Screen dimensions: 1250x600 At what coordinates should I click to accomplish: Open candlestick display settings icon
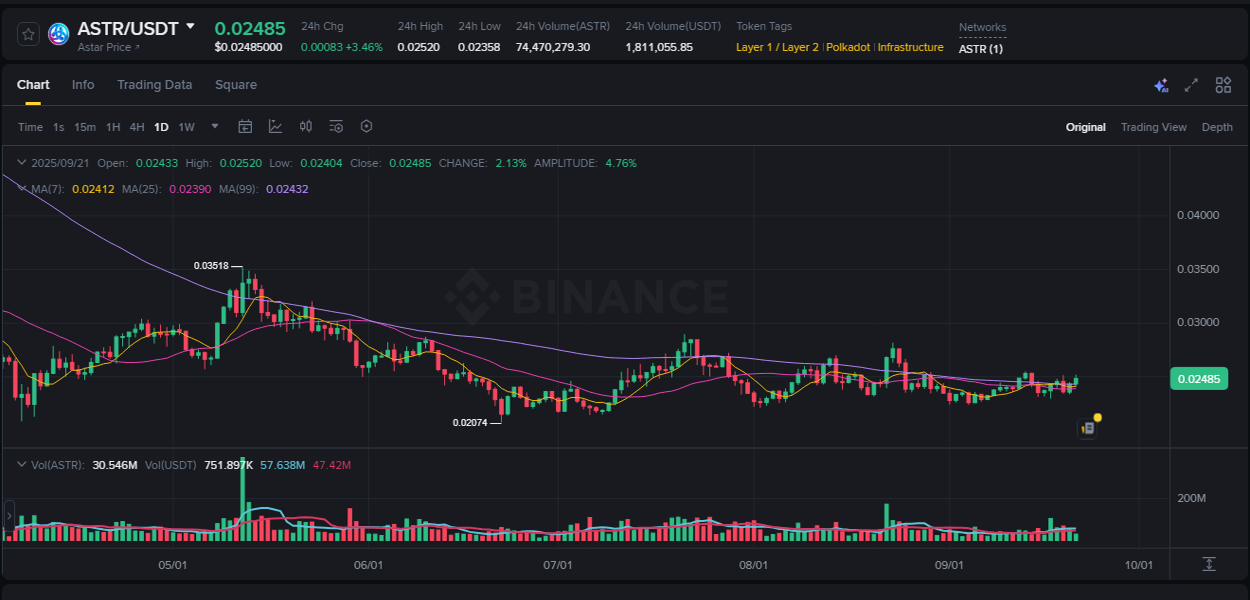tap(306, 126)
